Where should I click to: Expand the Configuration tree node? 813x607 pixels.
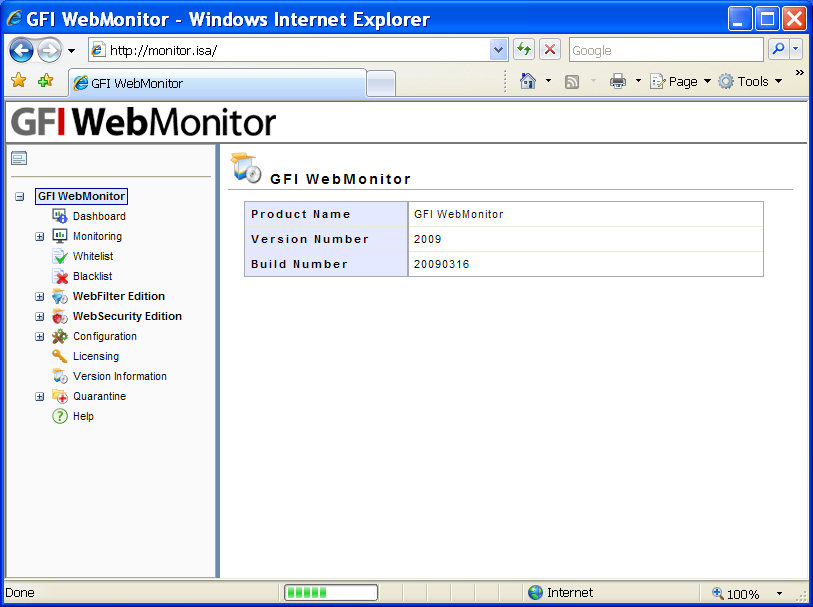[x=39, y=336]
